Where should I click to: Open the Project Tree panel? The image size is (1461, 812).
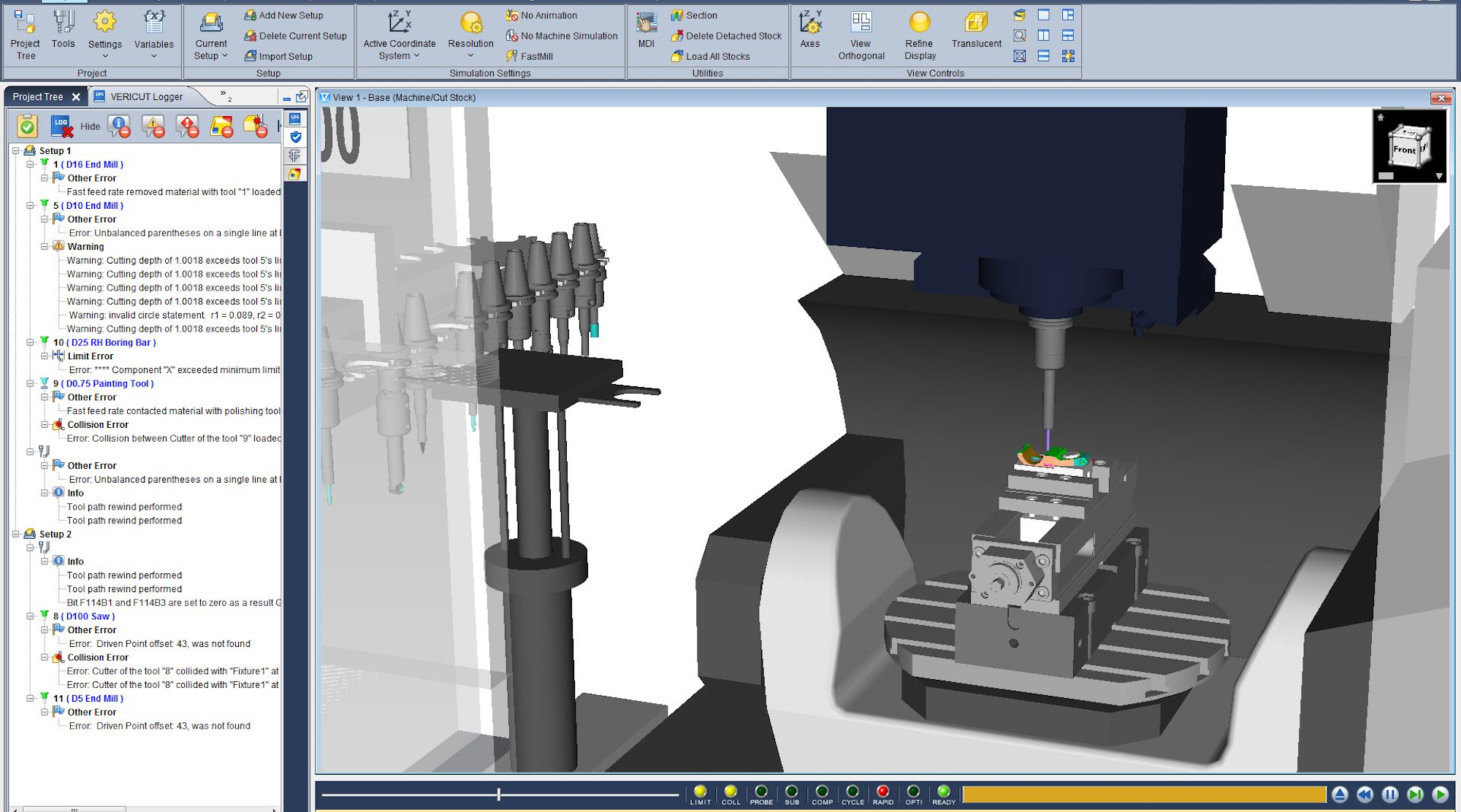(25, 34)
